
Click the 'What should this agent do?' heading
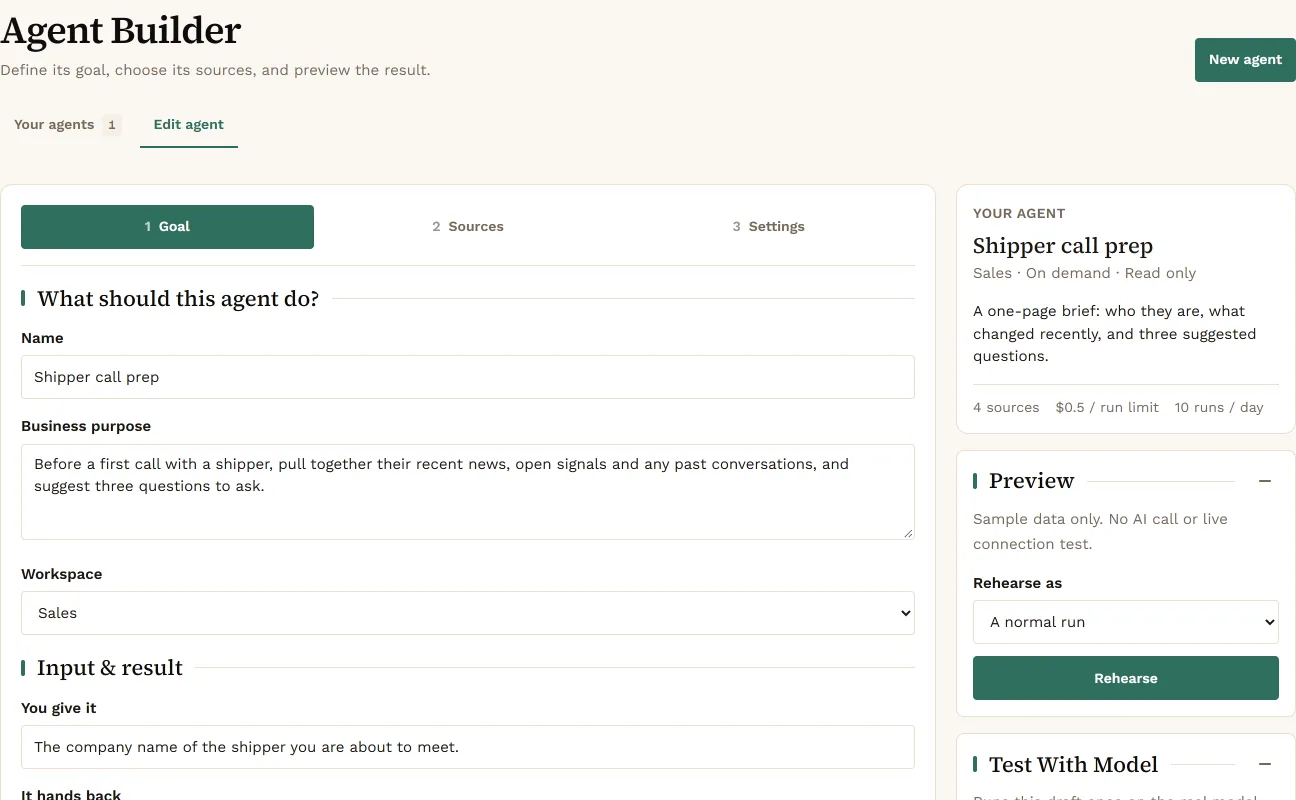coord(178,299)
